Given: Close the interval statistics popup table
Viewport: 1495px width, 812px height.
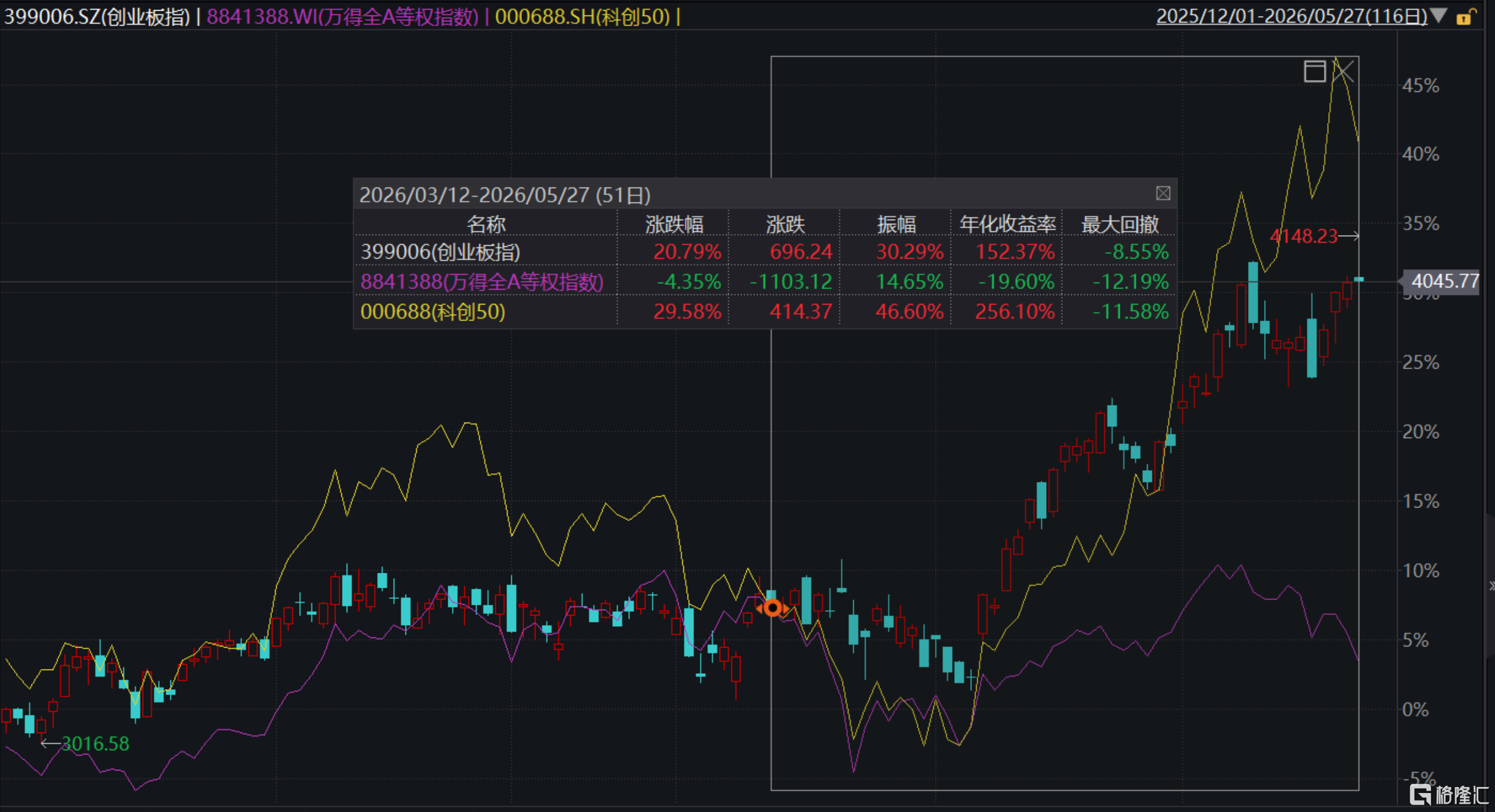Looking at the screenshot, I should click(1163, 194).
